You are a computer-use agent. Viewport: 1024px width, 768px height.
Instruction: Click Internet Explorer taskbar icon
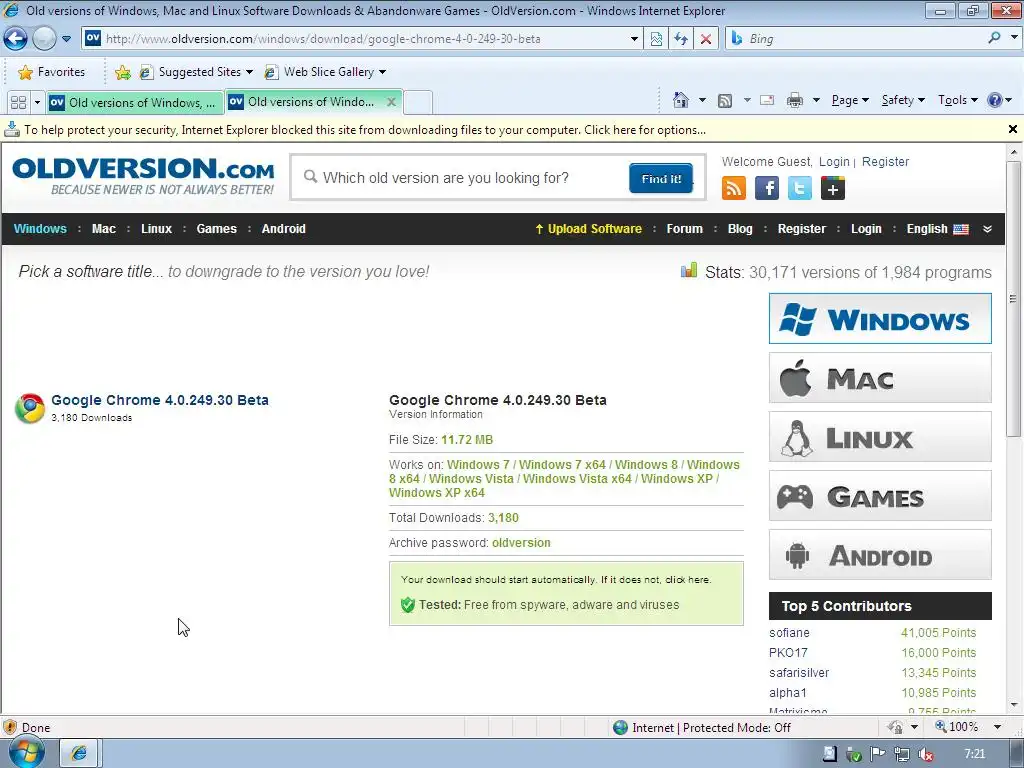[79, 754]
